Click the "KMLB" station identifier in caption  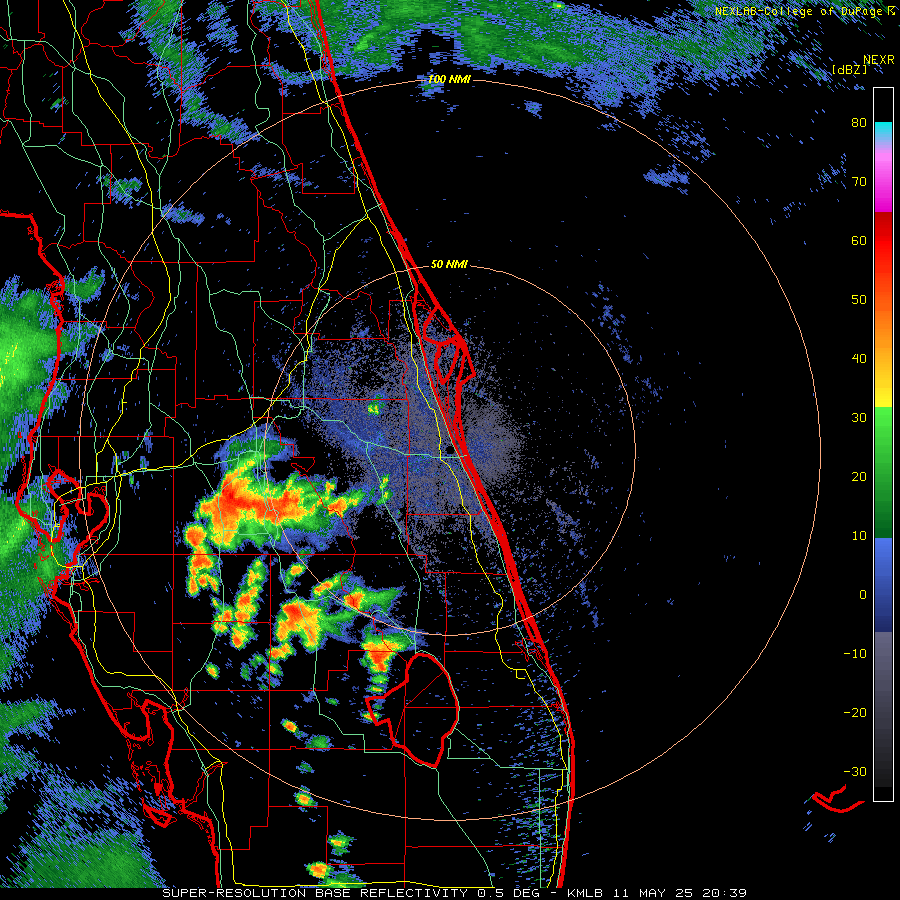tap(584, 893)
